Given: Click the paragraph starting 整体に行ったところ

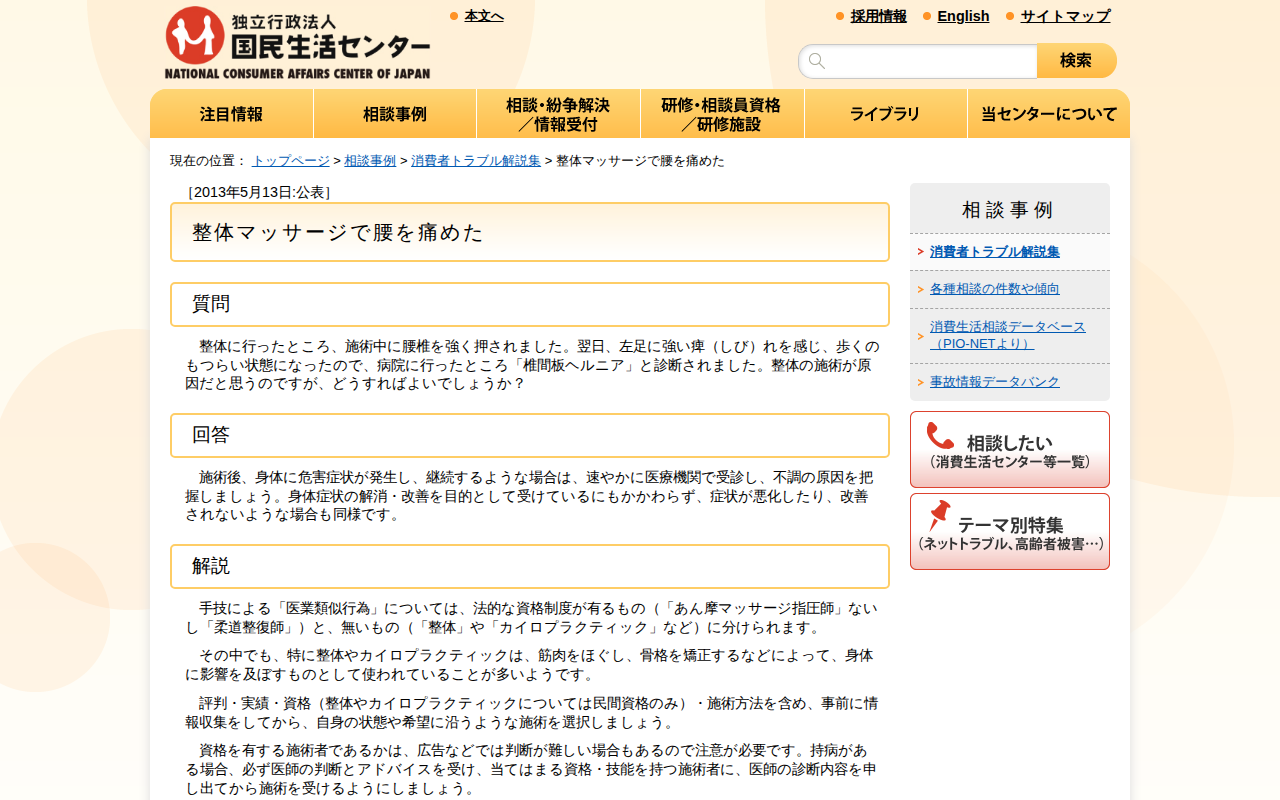Looking at the screenshot, I should click(x=532, y=365).
